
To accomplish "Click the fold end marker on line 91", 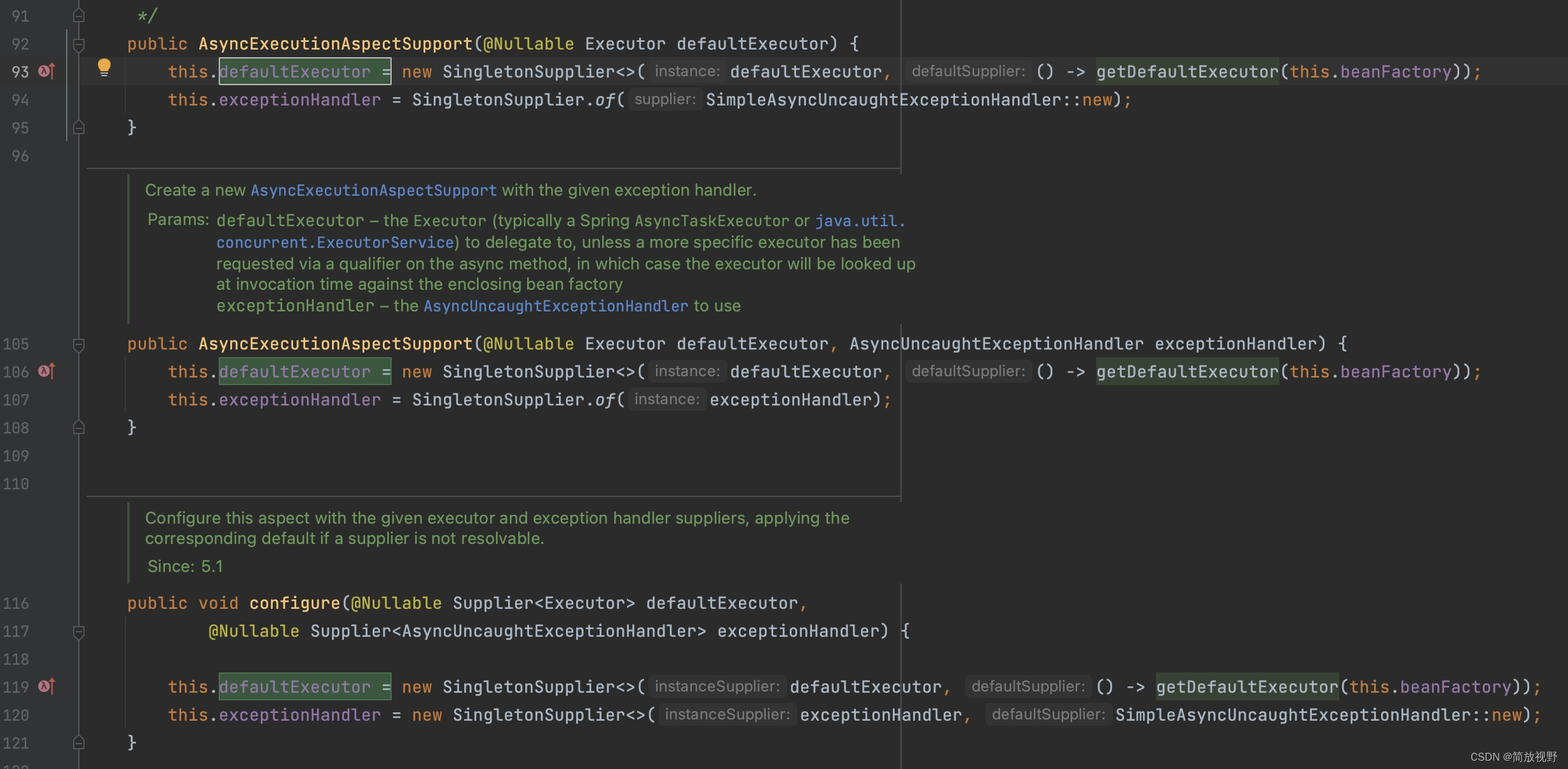I will 79,15.
